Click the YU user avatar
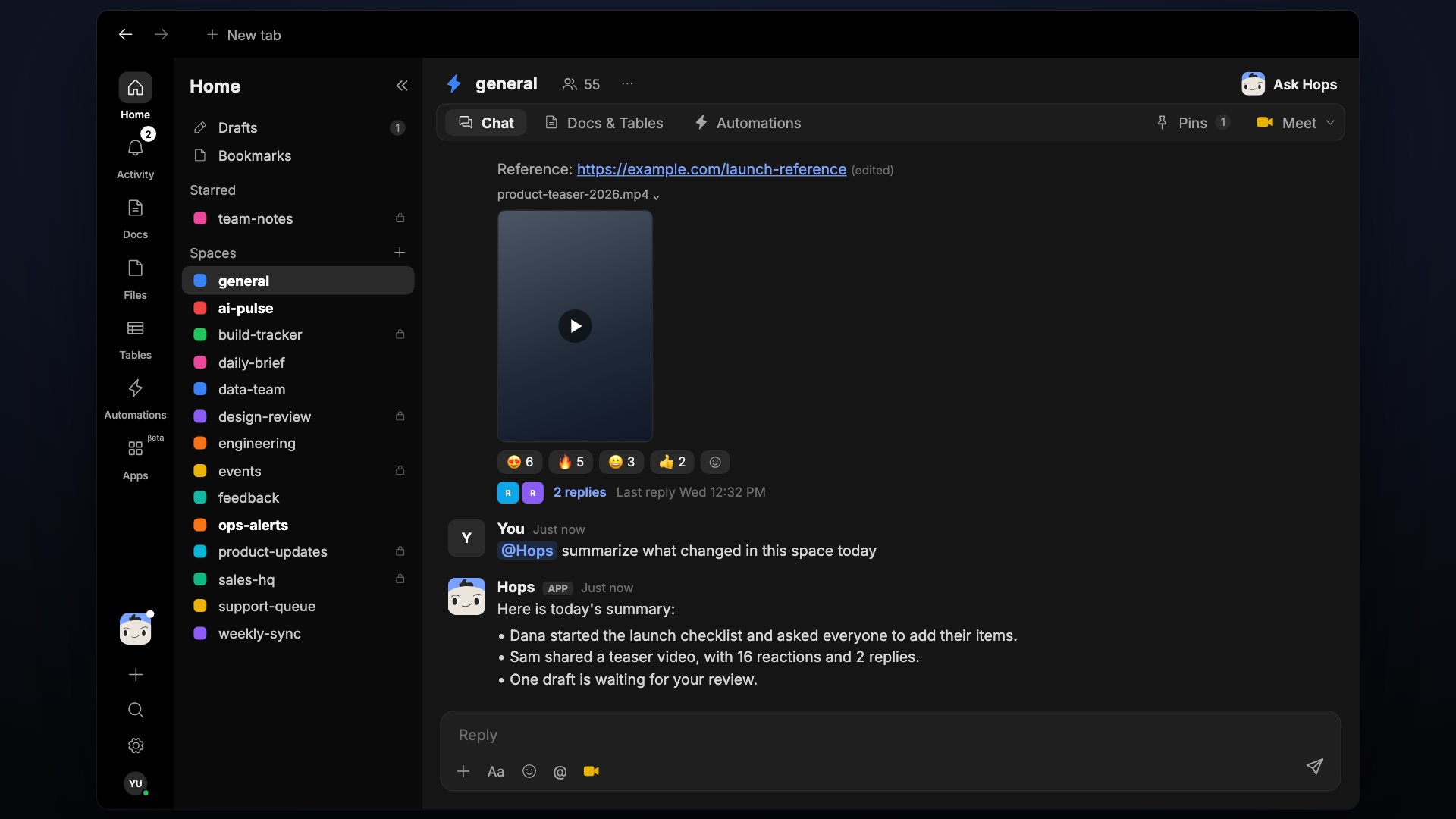This screenshot has width=1456, height=819. (135, 783)
